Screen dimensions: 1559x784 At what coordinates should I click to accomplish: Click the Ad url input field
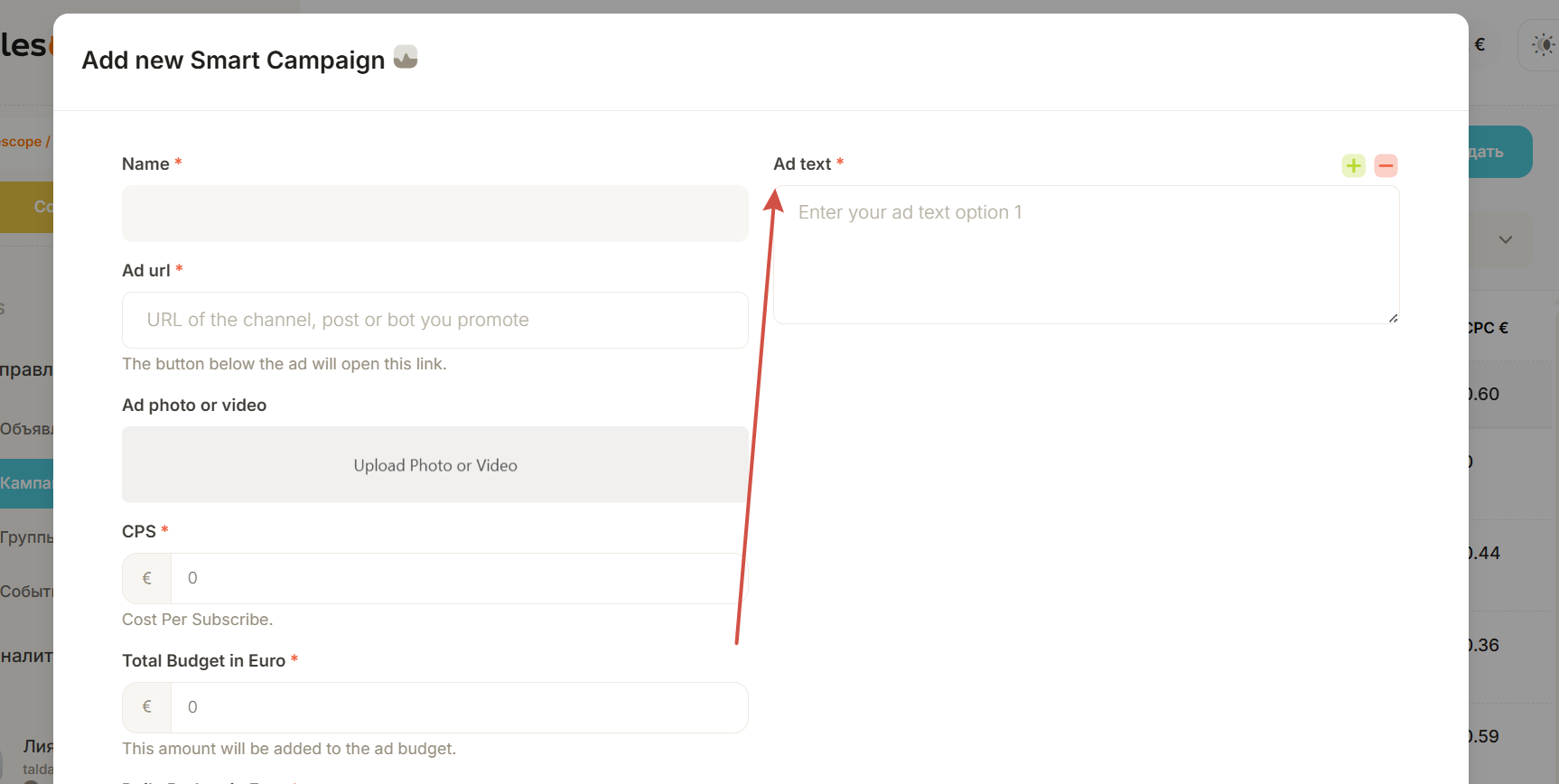(x=434, y=320)
